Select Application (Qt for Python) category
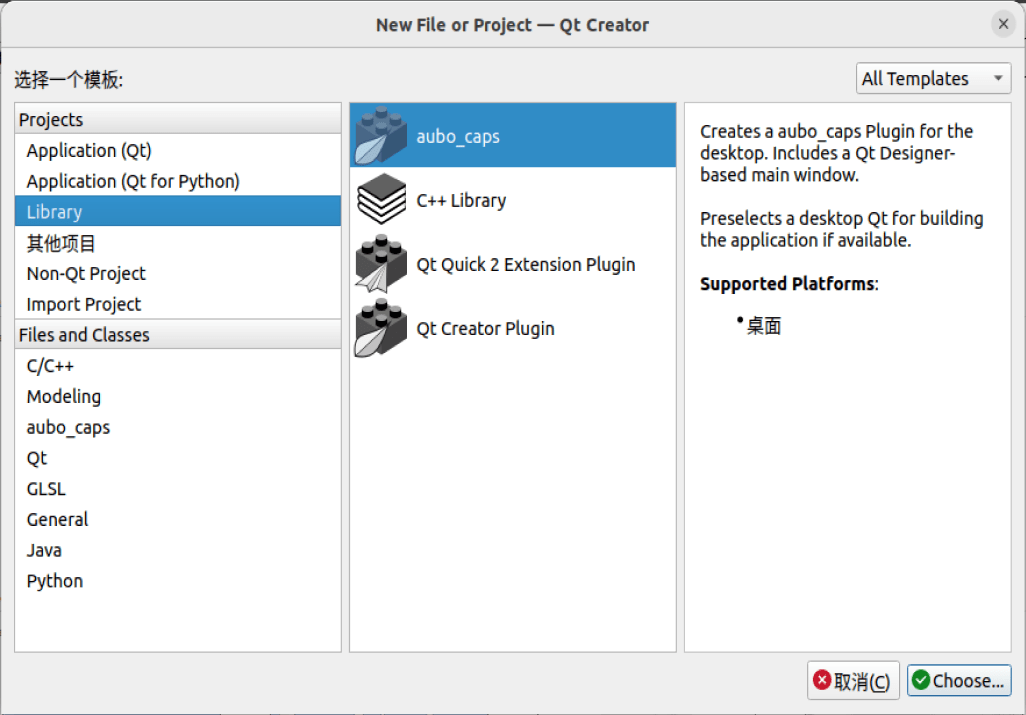This screenshot has height=715, width=1026. click(x=178, y=181)
